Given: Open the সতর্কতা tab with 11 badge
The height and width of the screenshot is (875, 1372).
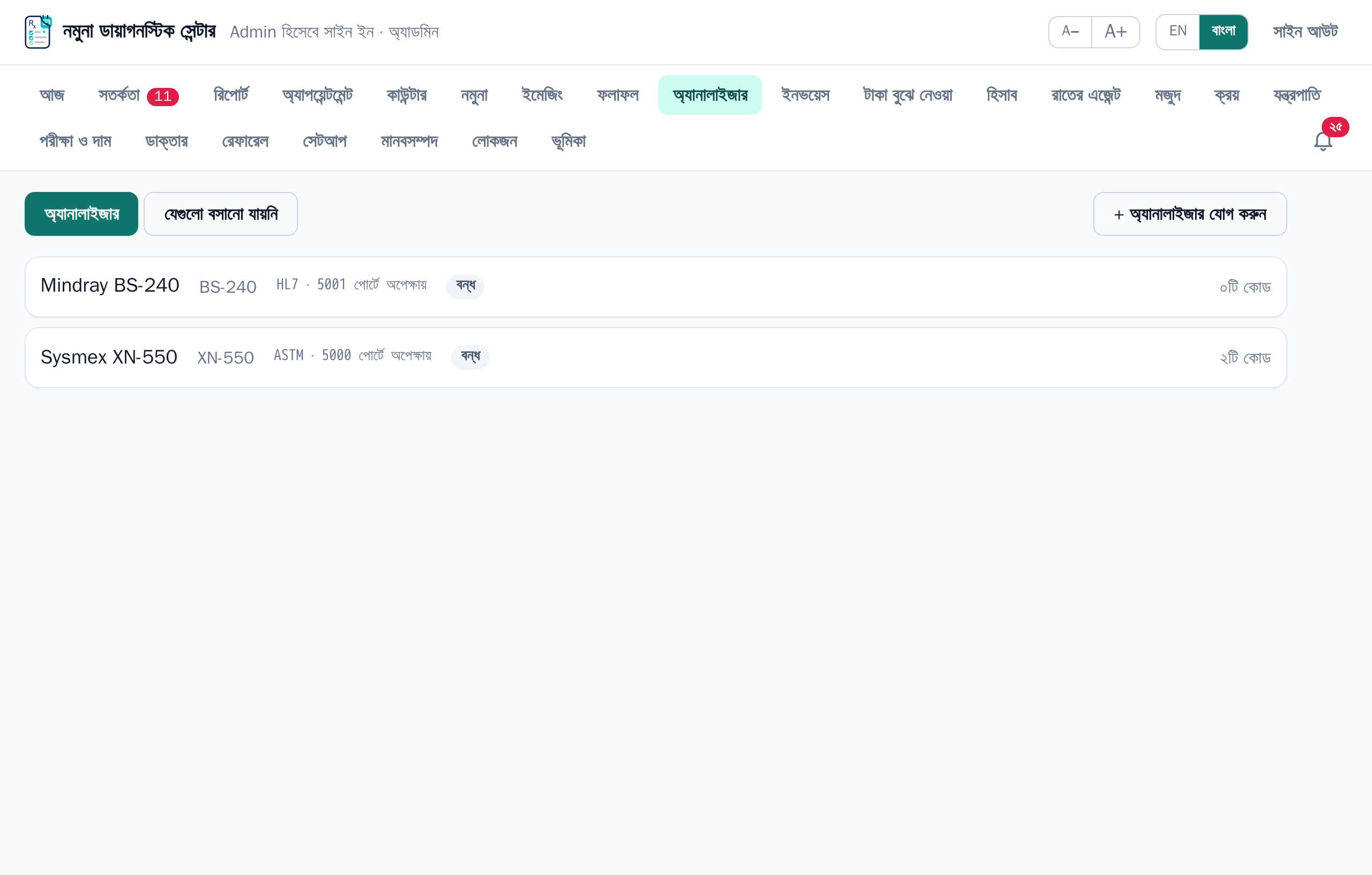Looking at the screenshot, I should [x=138, y=95].
